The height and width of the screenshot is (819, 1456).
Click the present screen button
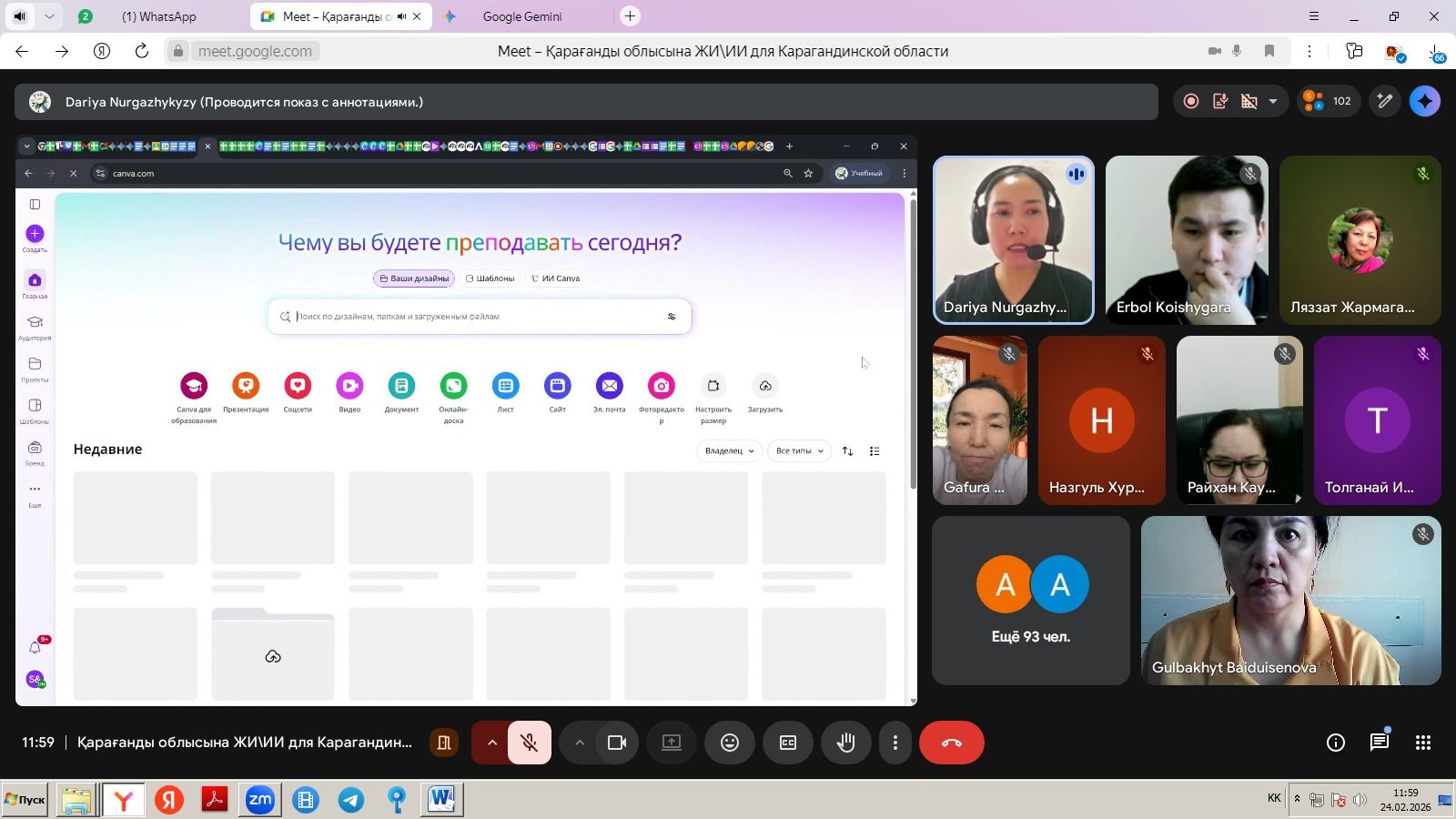tap(672, 743)
